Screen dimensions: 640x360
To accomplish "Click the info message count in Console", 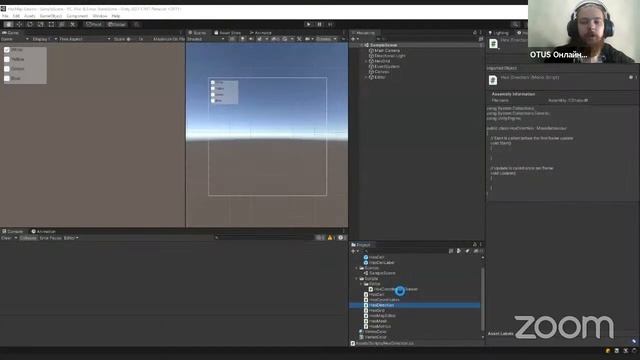I will 320,238.
